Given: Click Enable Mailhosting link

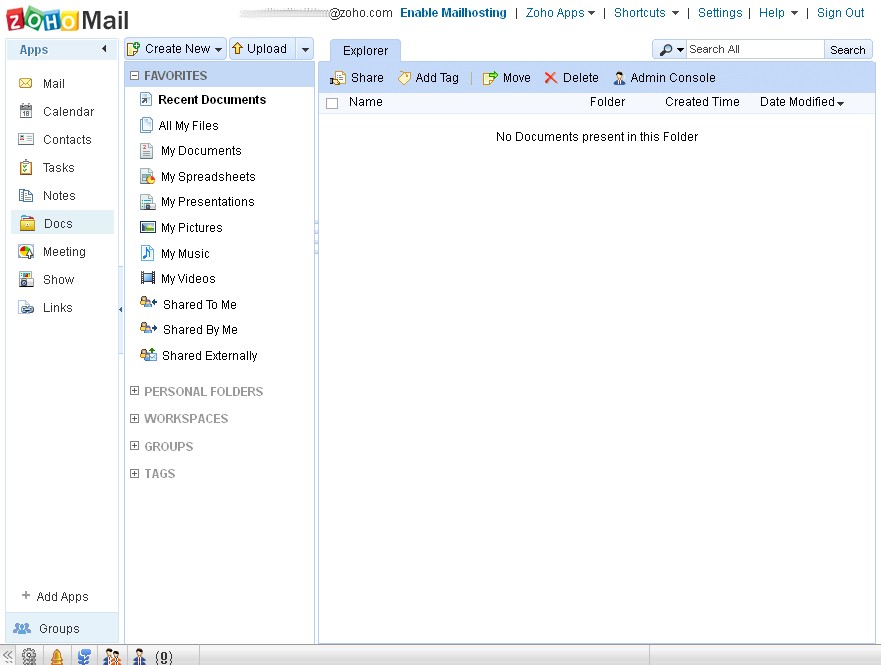Looking at the screenshot, I should point(453,13).
